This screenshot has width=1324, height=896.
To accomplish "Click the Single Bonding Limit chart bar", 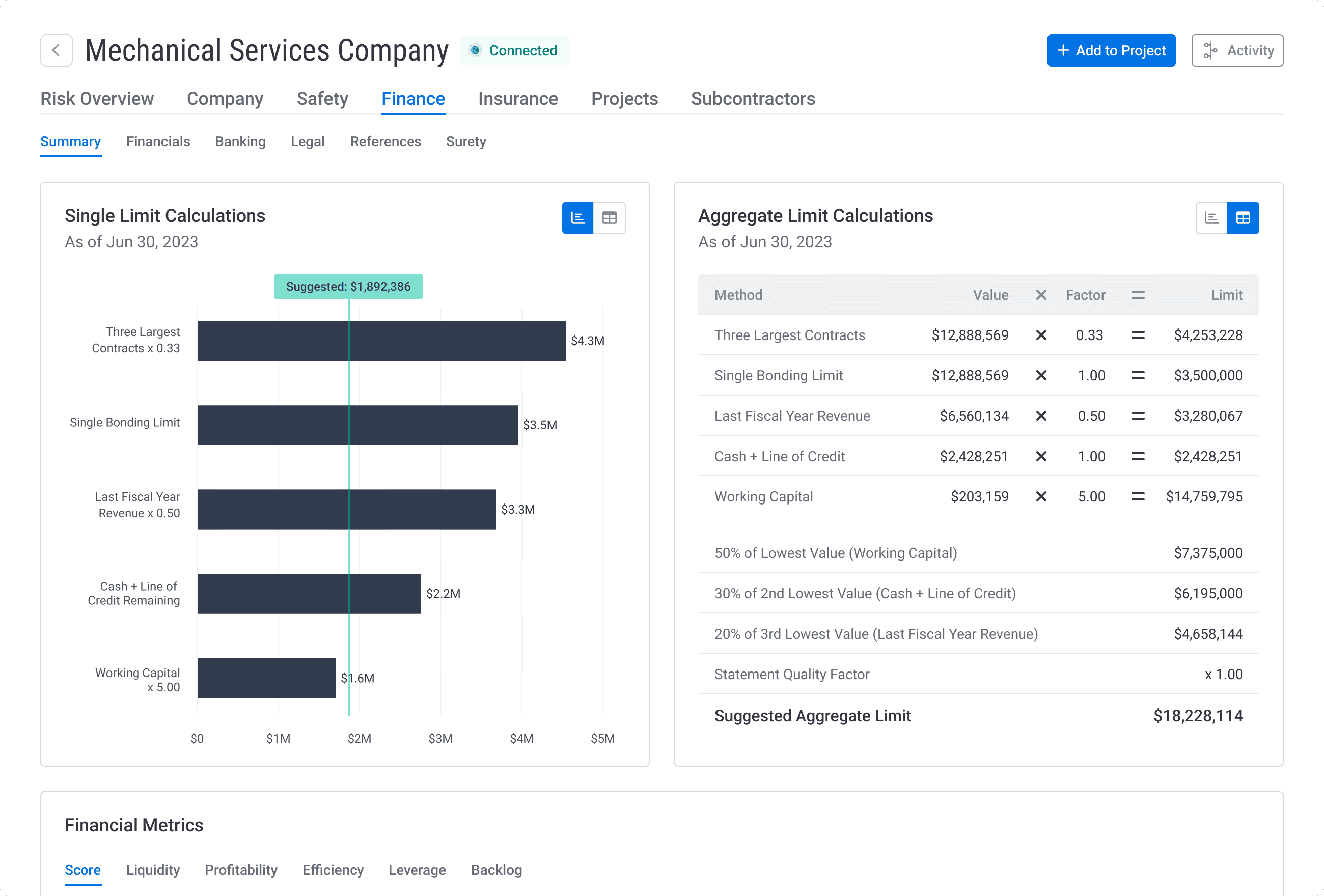I will (x=358, y=425).
